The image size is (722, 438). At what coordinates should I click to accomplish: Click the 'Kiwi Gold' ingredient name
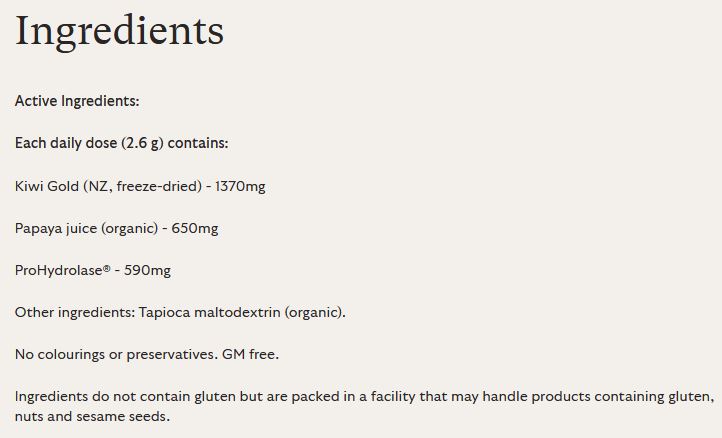click(x=46, y=186)
